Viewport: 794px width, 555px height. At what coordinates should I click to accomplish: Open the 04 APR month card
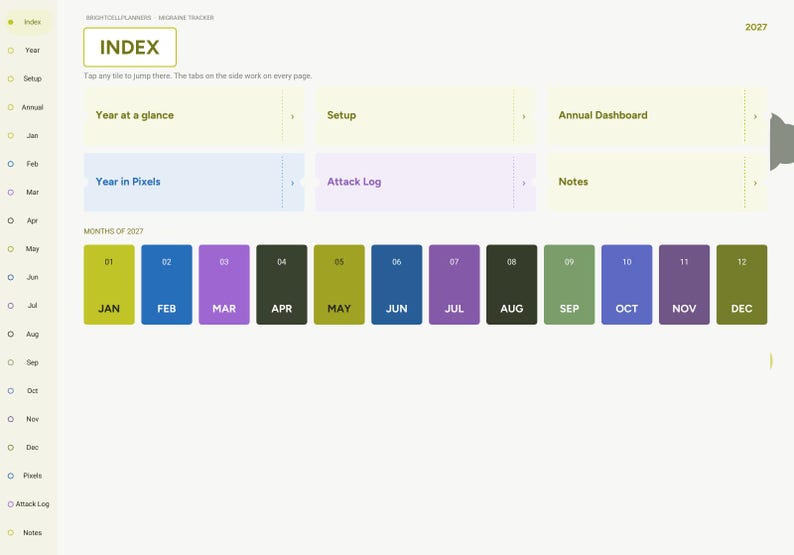click(282, 285)
